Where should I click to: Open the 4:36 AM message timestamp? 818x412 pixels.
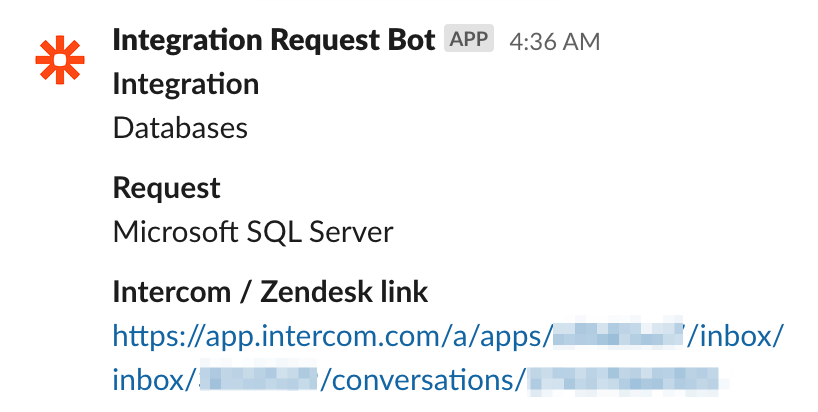tap(555, 42)
